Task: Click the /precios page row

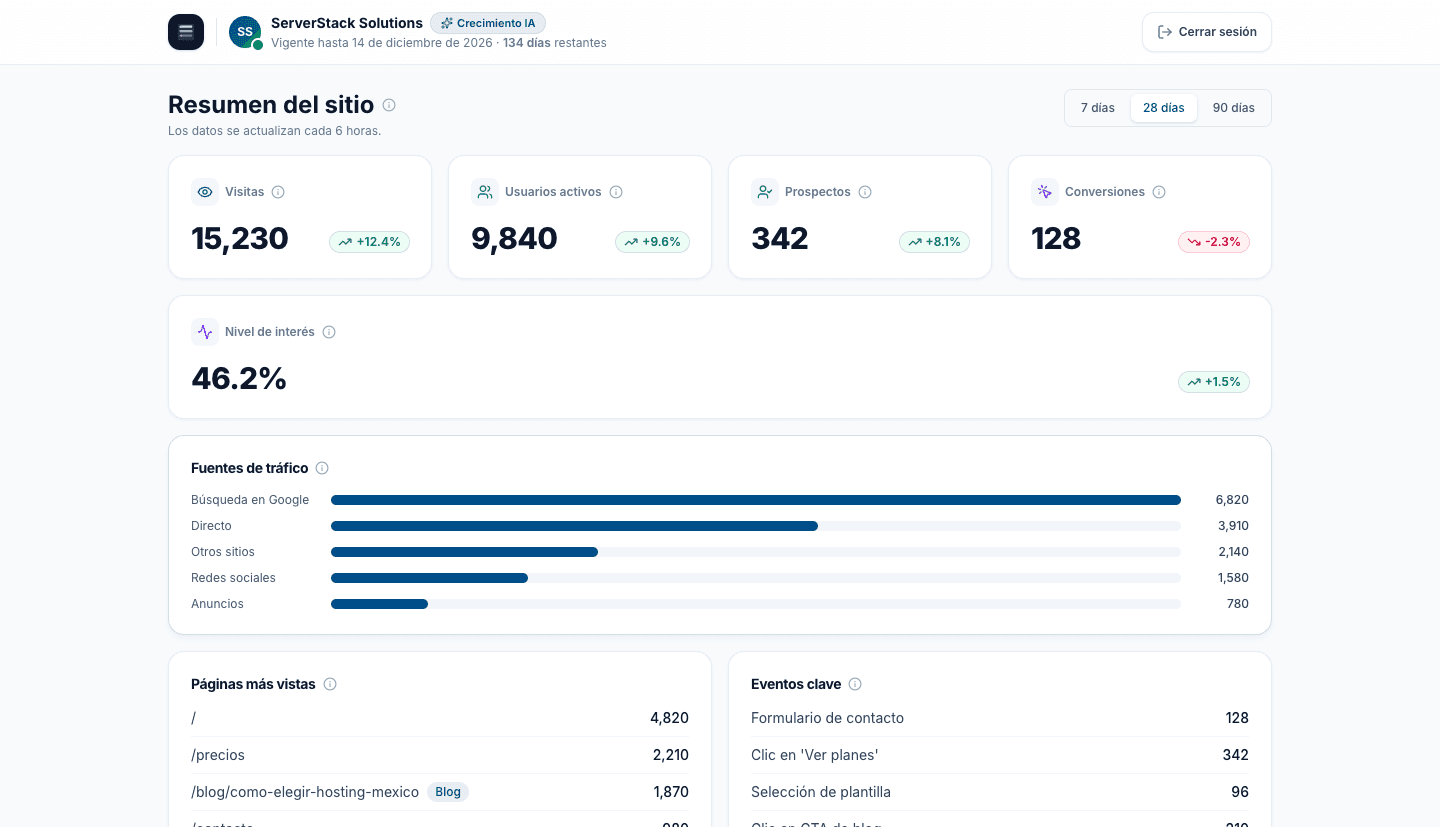Action: (440, 755)
